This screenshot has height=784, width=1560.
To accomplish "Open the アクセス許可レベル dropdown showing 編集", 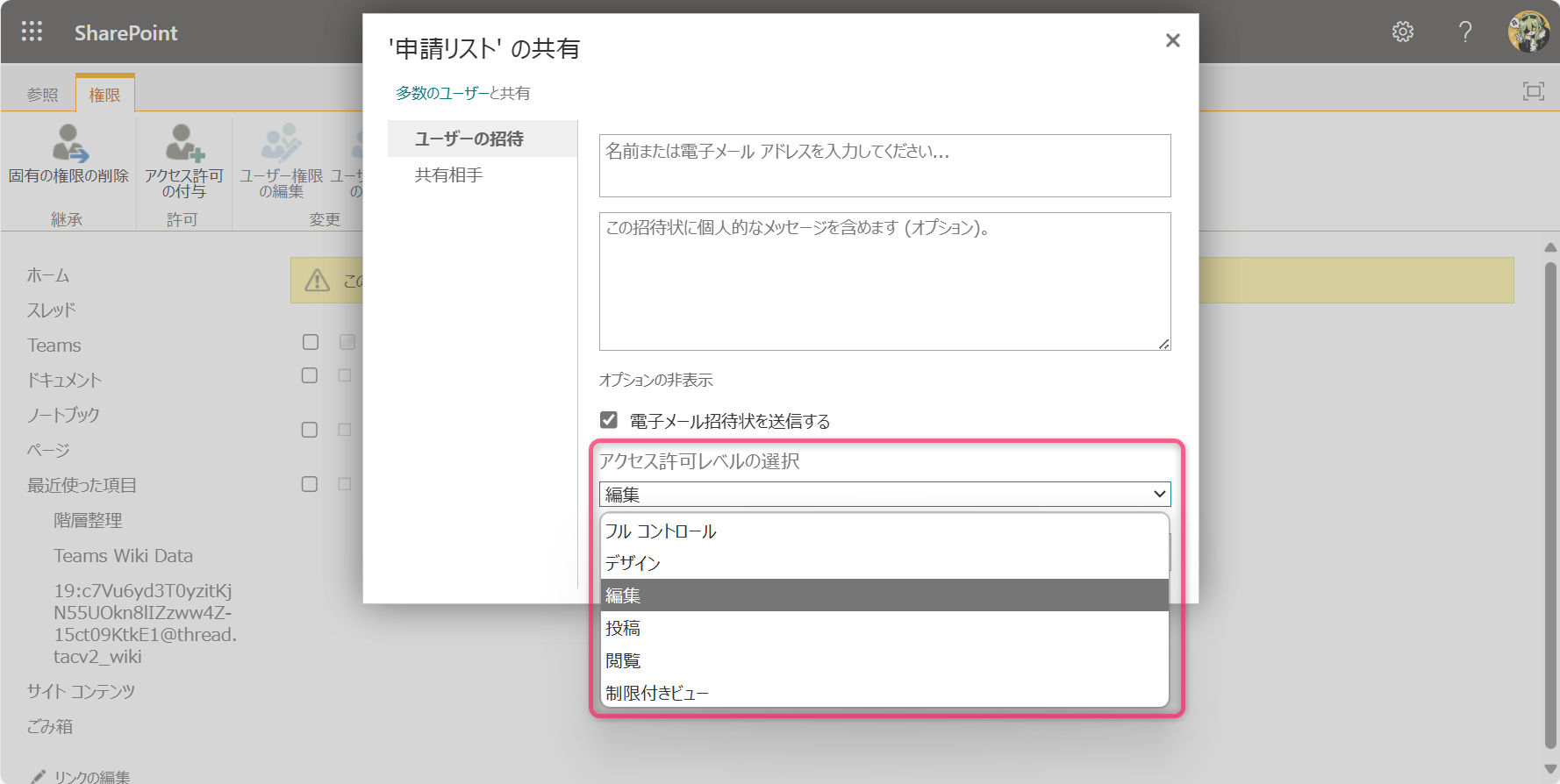I will click(884, 494).
